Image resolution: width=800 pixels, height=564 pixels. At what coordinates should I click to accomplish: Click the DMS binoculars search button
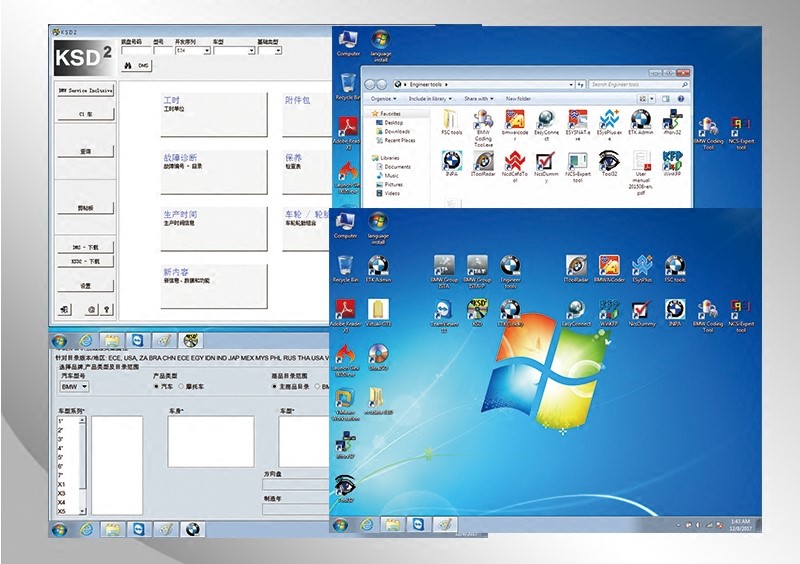point(136,65)
